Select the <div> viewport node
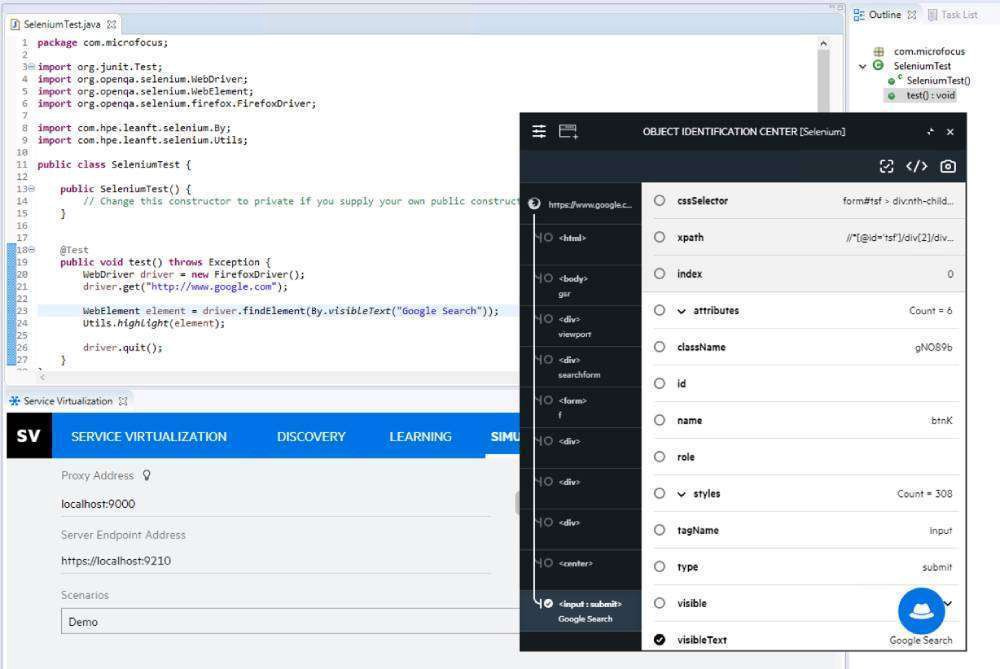Screen dimensions: 1000x669 (x=580, y=326)
